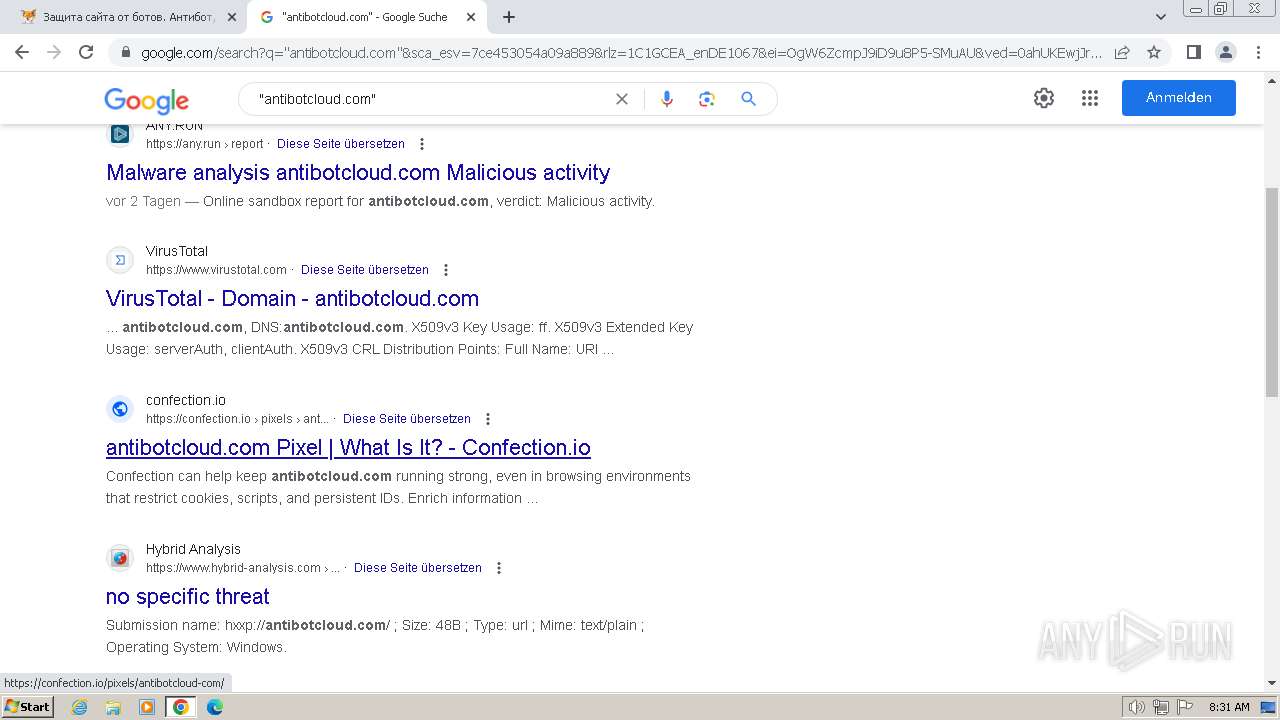Open more options for VirusTotal result
This screenshot has height=720, width=1280.
coord(446,270)
